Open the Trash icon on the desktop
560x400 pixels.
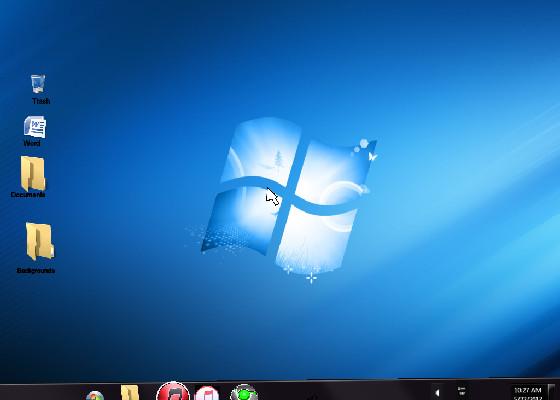coord(38,84)
